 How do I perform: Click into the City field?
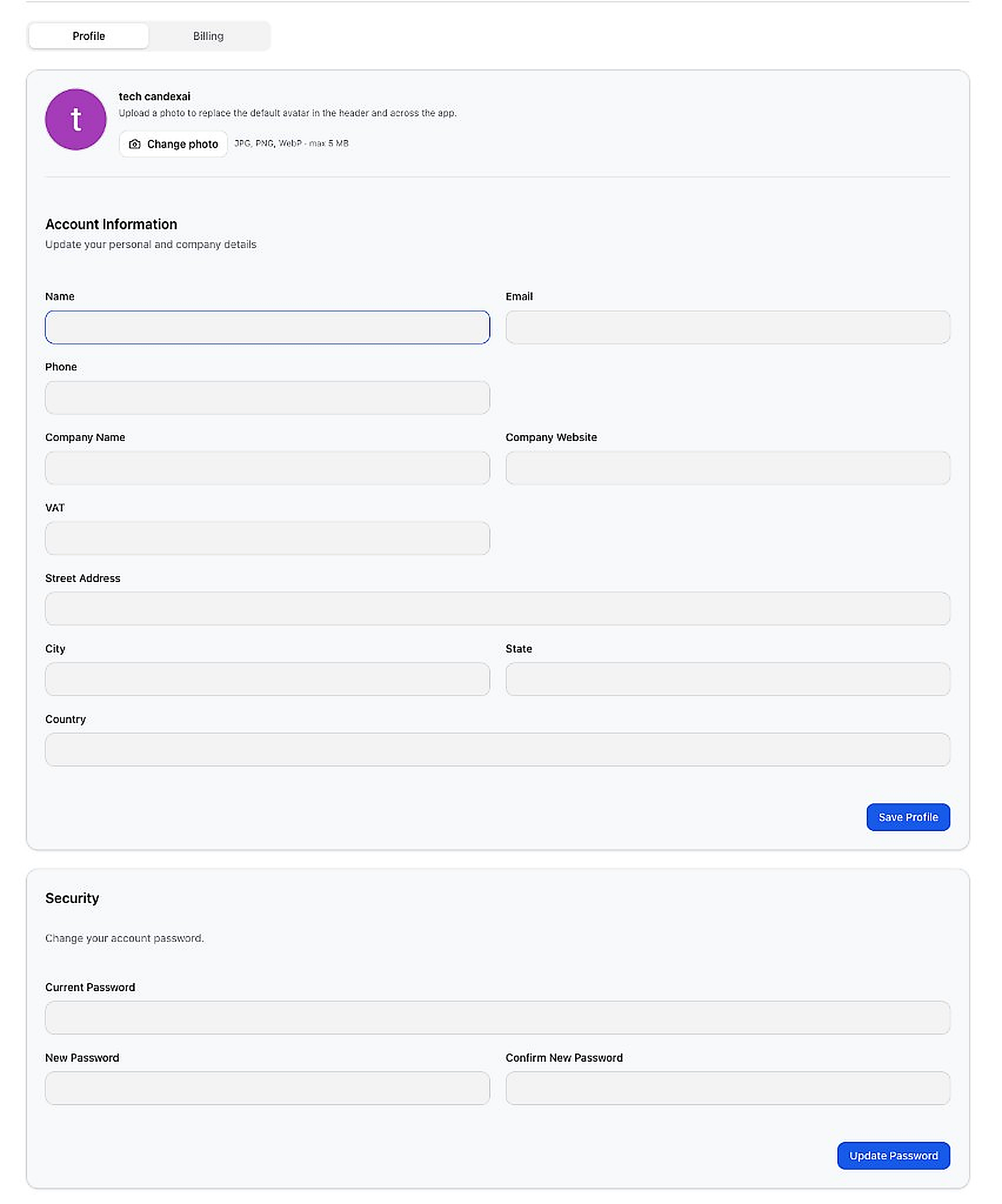(268, 679)
